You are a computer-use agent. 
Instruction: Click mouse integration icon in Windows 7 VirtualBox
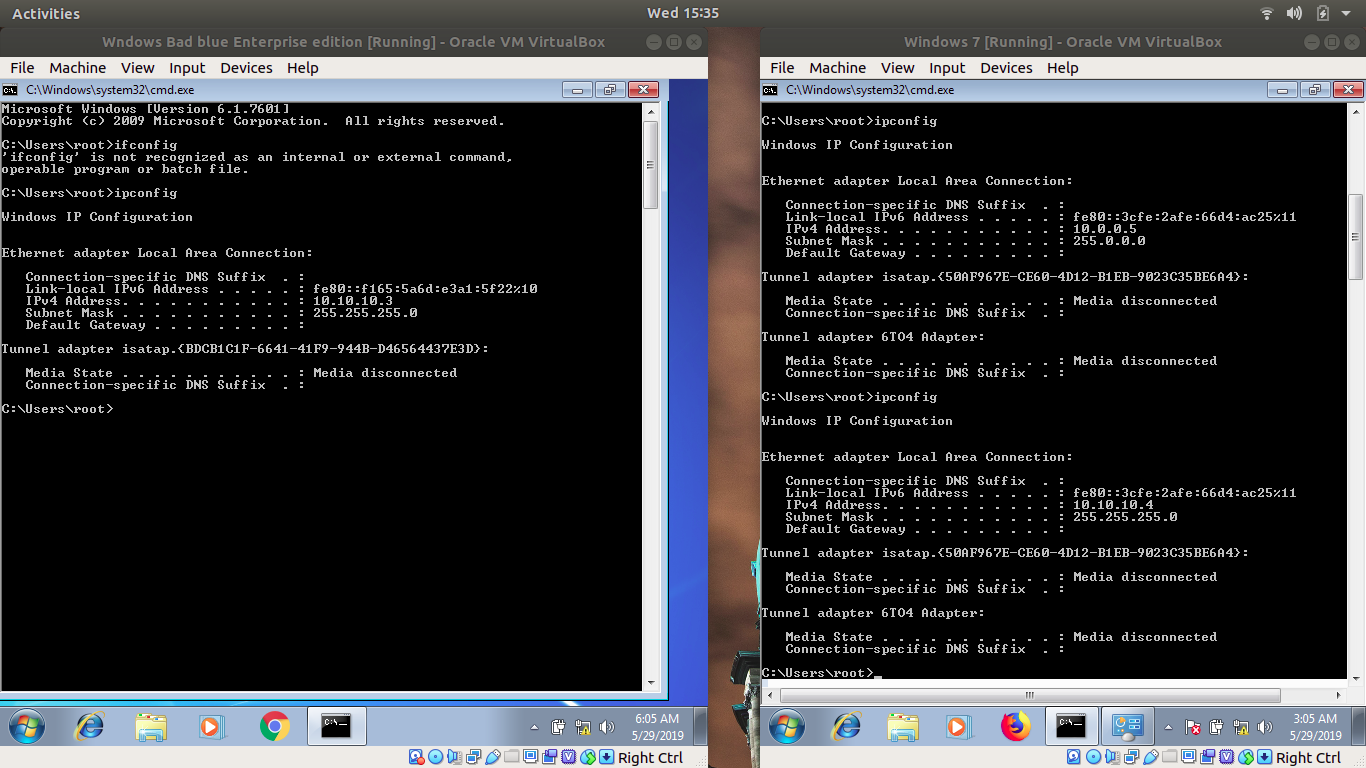(x=1246, y=757)
